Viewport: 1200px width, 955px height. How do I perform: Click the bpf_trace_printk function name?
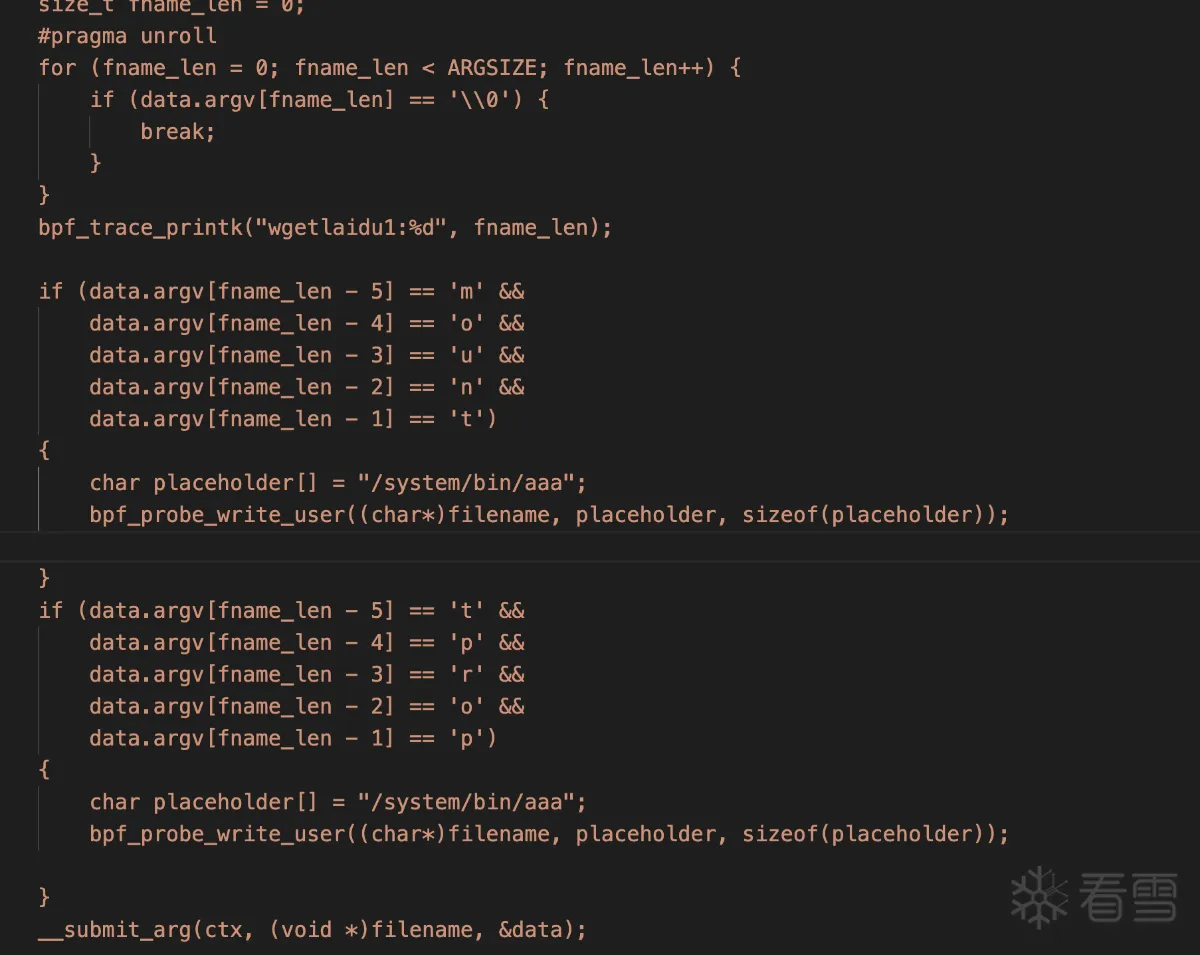pos(140,227)
